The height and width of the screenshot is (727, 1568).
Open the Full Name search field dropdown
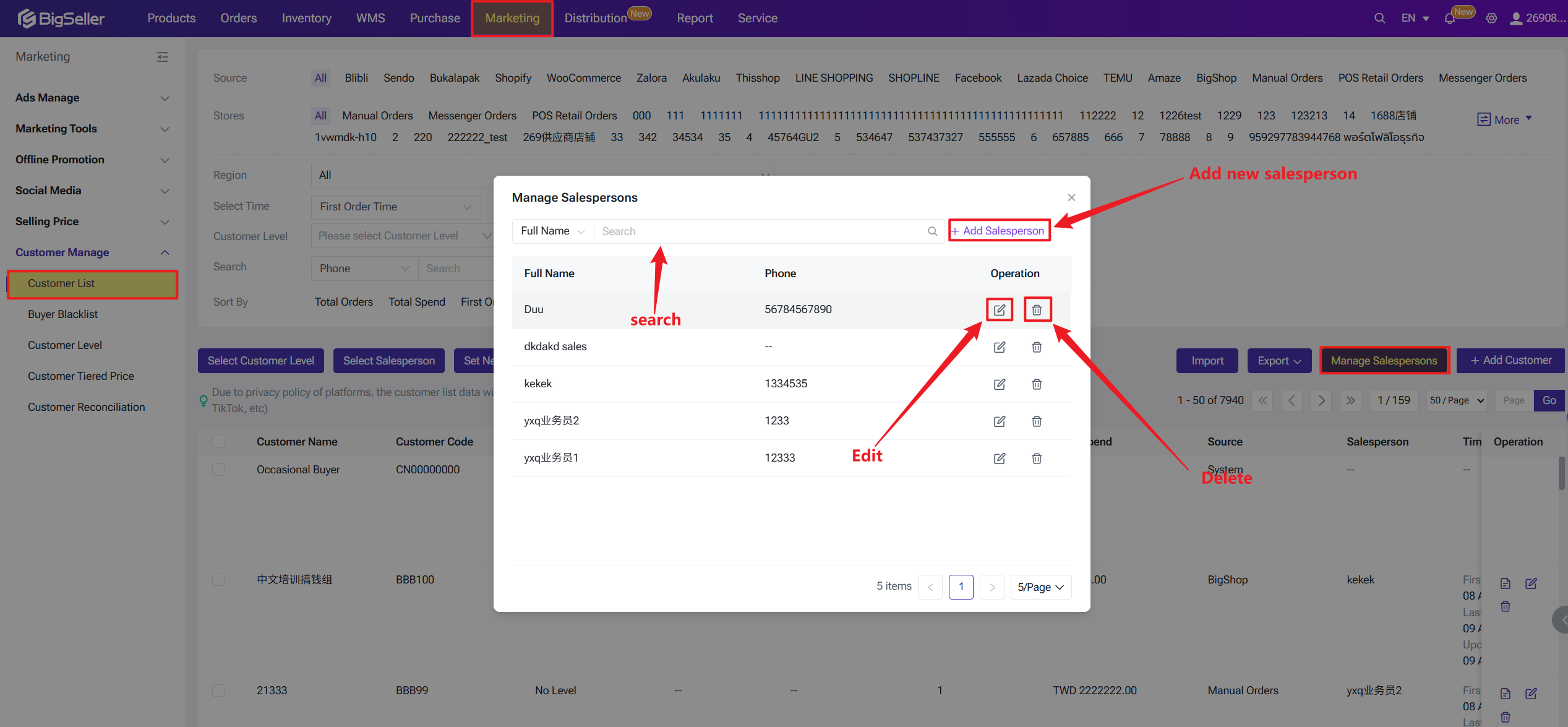[x=552, y=231]
